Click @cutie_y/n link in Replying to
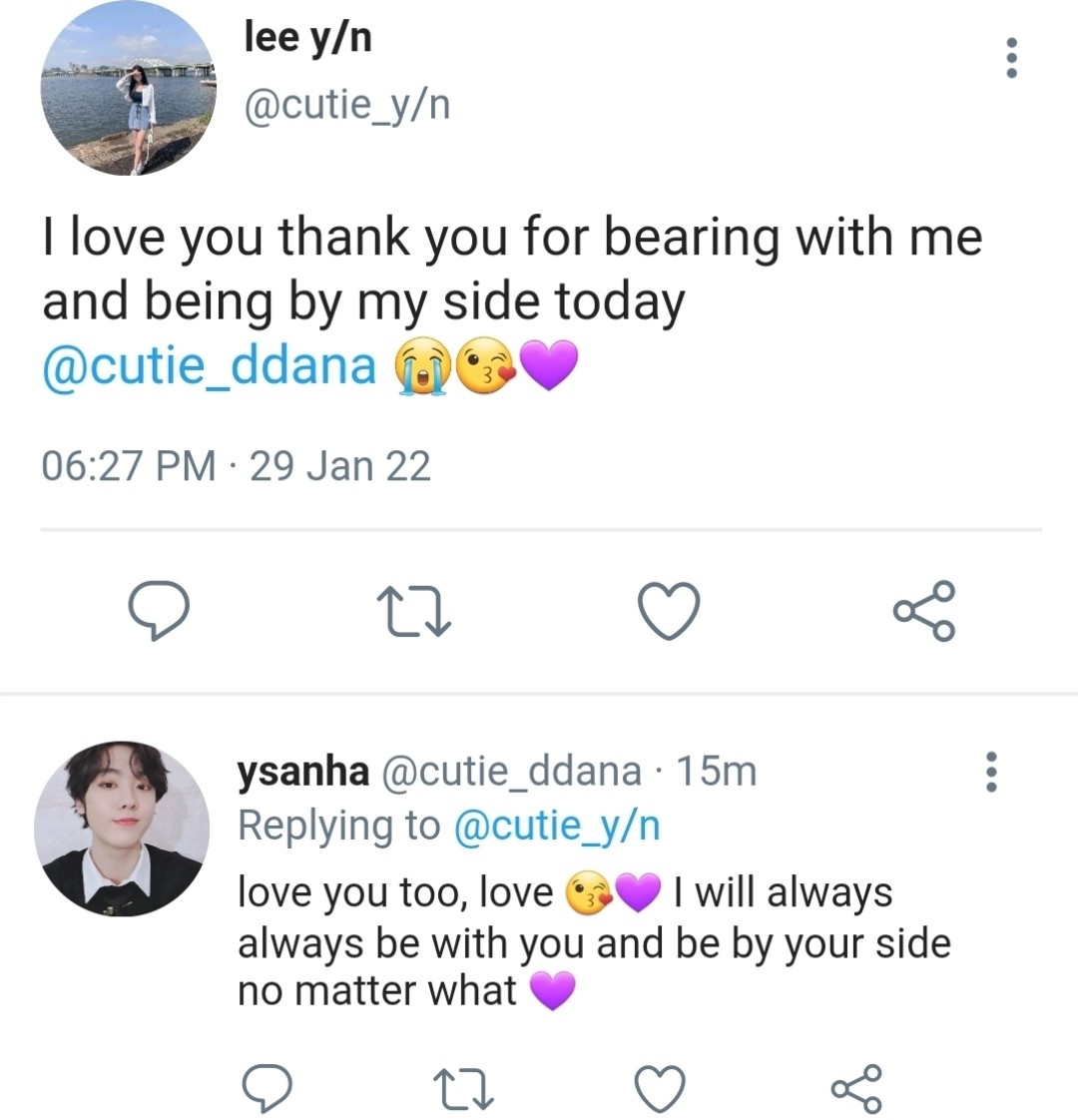 (557, 826)
